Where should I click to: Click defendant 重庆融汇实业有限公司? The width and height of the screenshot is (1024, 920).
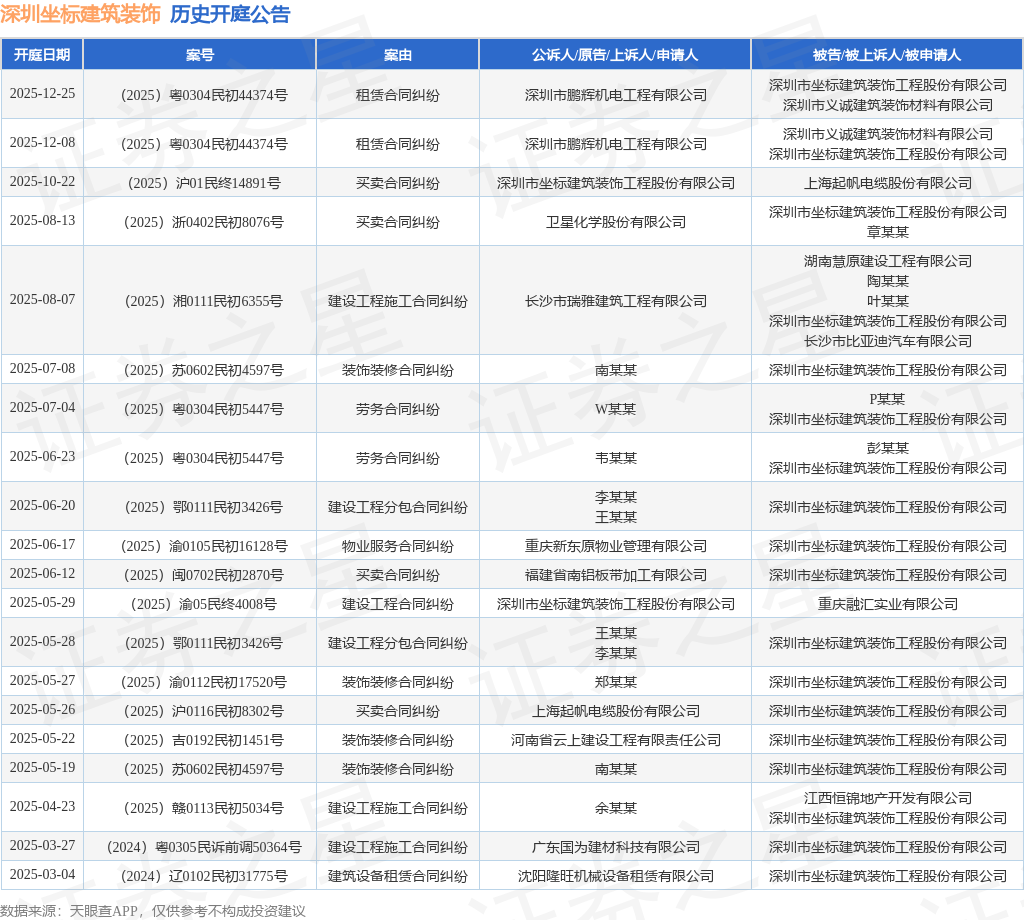(x=888, y=605)
